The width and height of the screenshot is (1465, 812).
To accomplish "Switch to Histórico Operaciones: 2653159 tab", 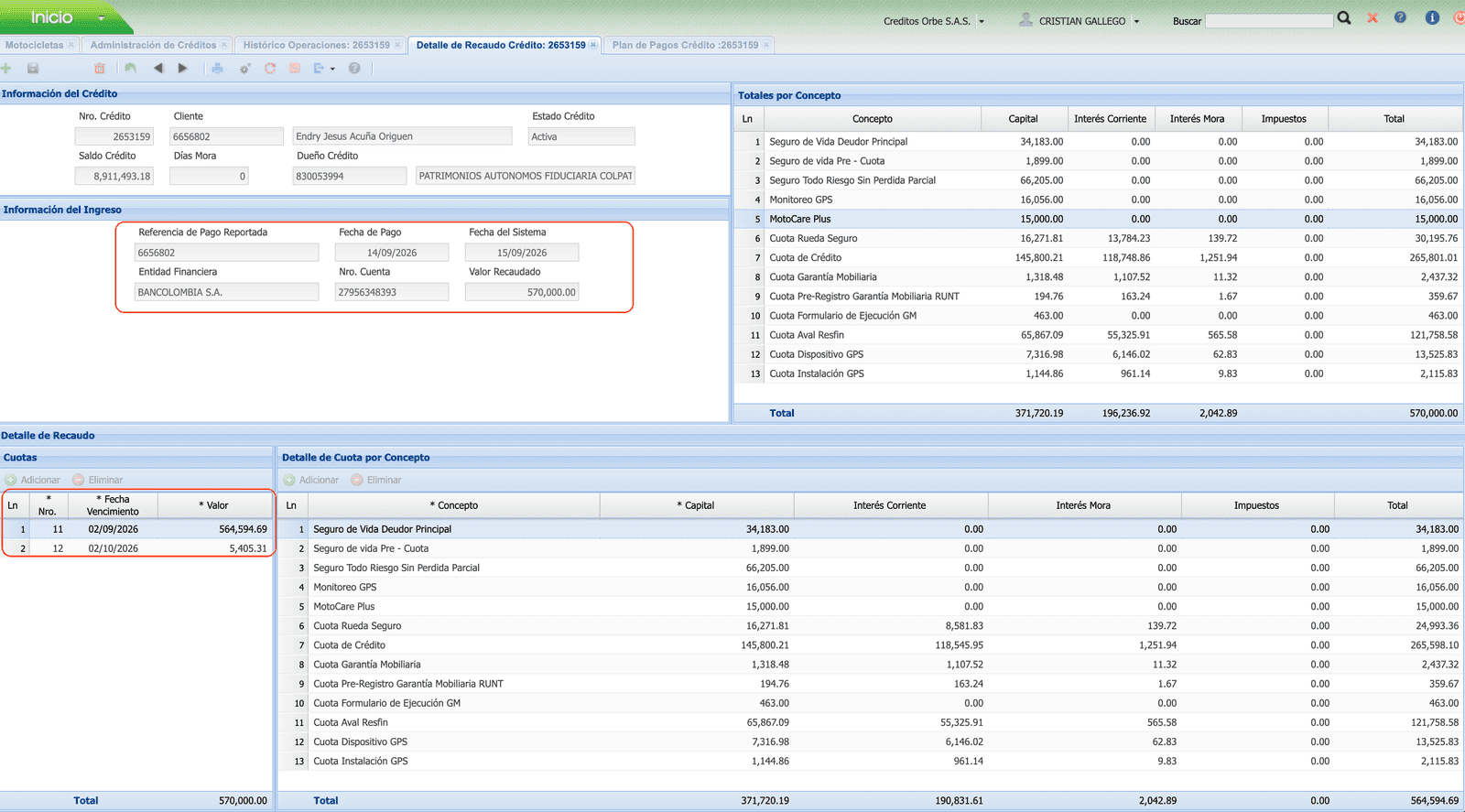I will coord(316,45).
